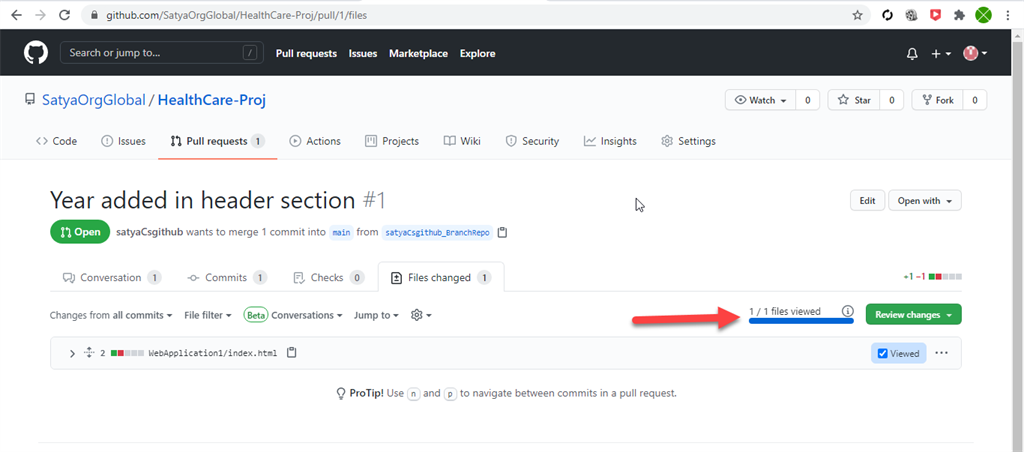Open the repository Settings tab

pos(688,140)
